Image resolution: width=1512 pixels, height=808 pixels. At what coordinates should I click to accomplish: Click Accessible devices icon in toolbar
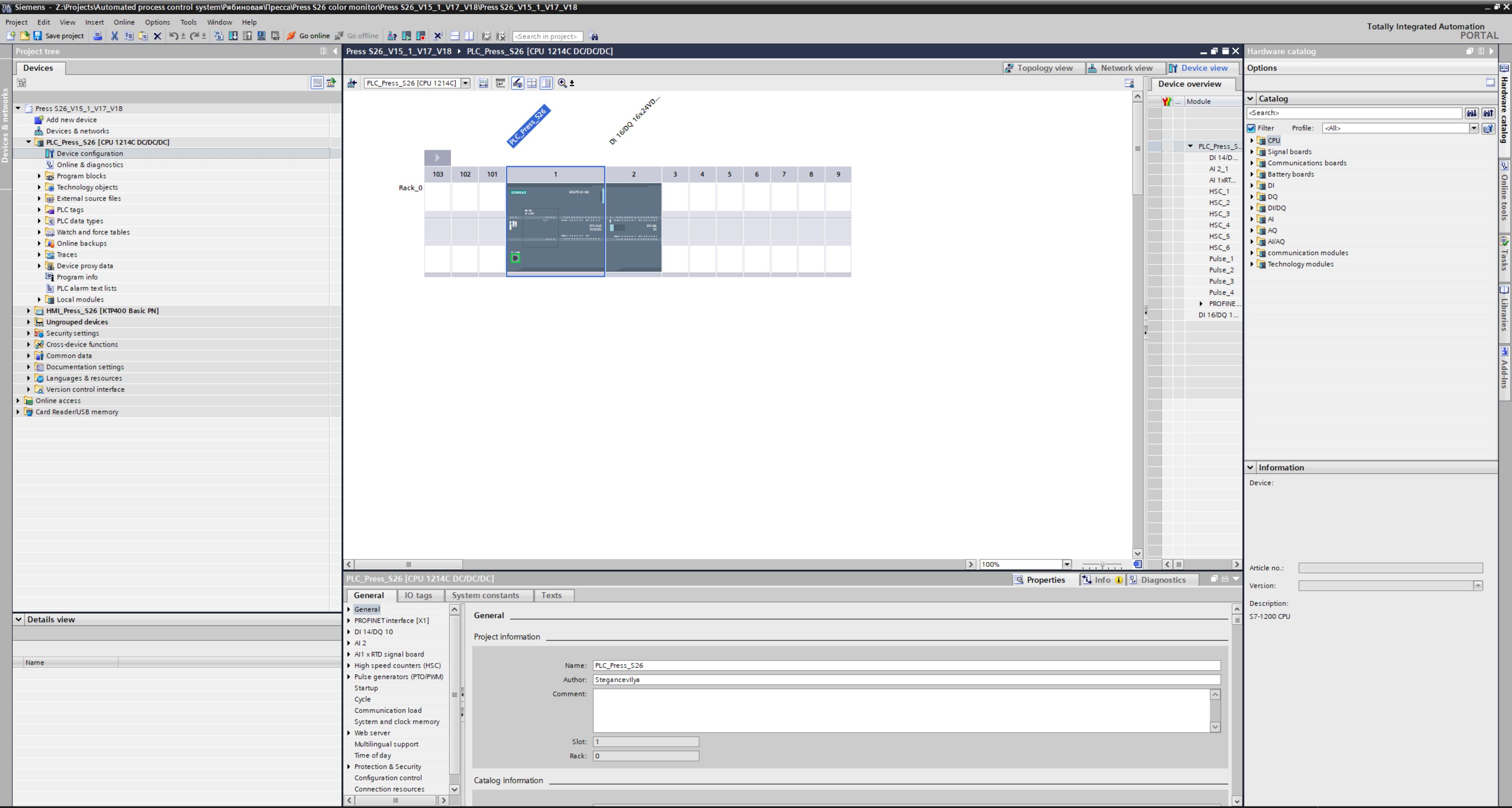(392, 36)
